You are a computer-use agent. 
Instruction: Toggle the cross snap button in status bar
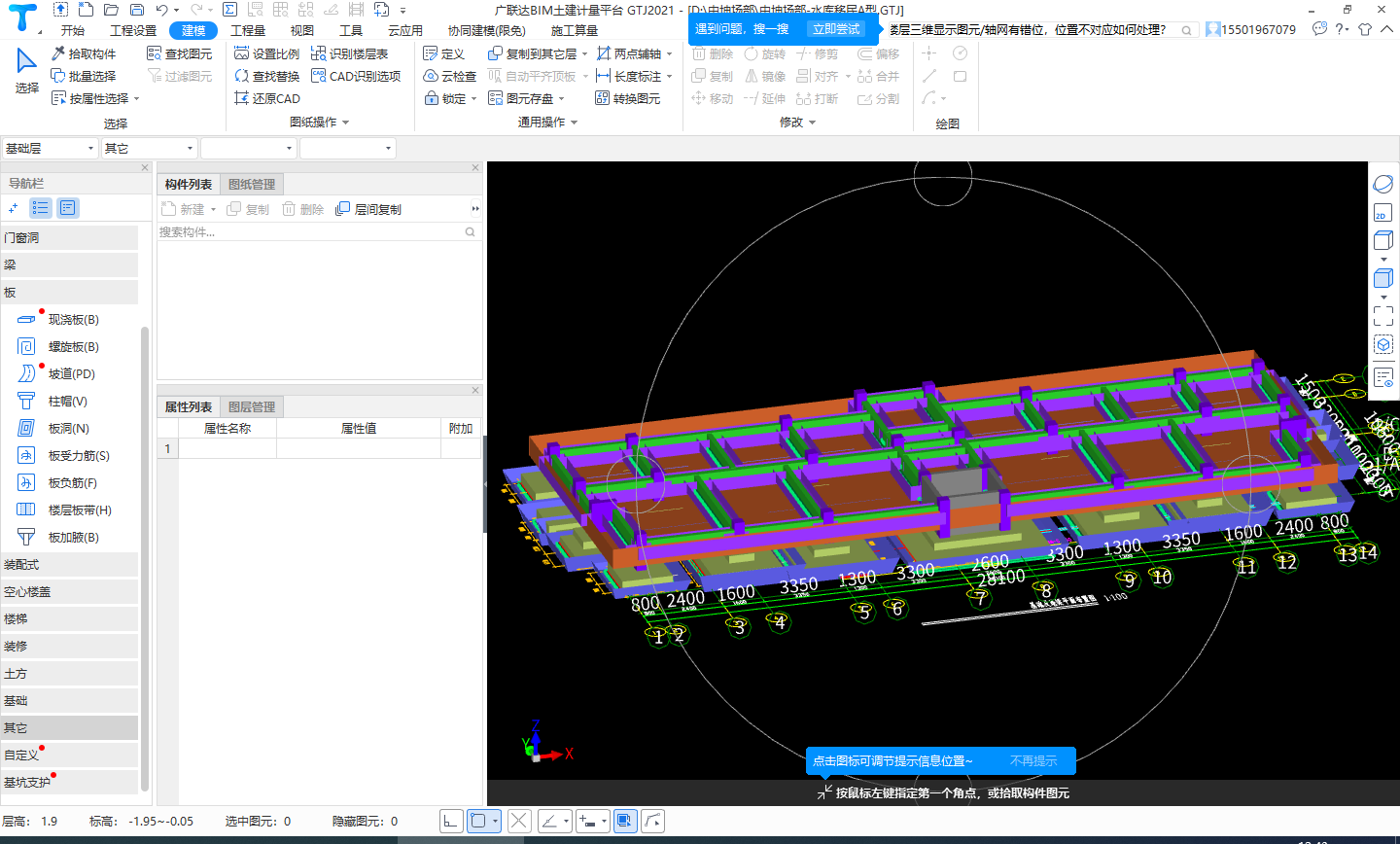coord(519,821)
